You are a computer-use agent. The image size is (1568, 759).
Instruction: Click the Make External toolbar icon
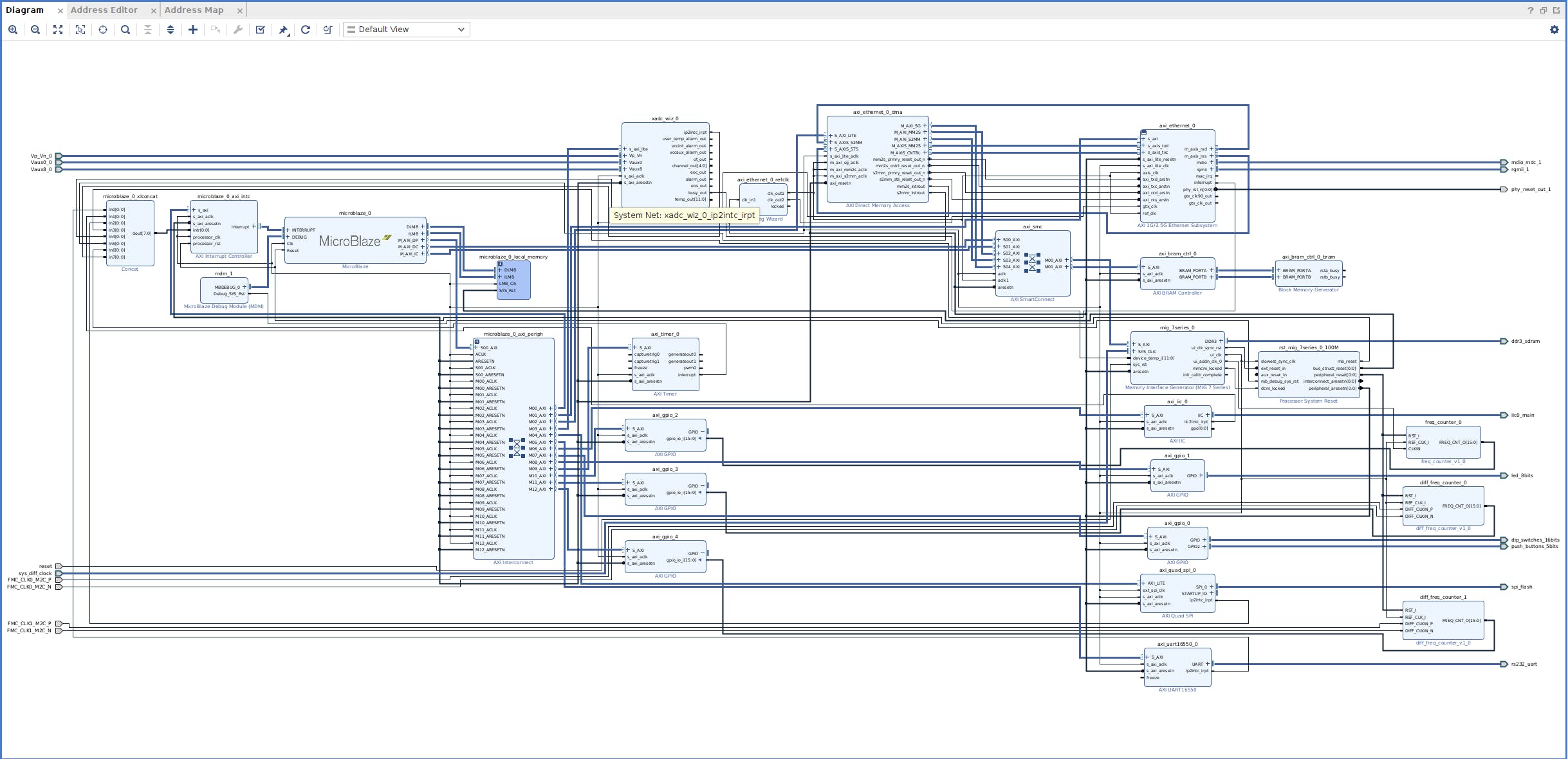tap(216, 30)
